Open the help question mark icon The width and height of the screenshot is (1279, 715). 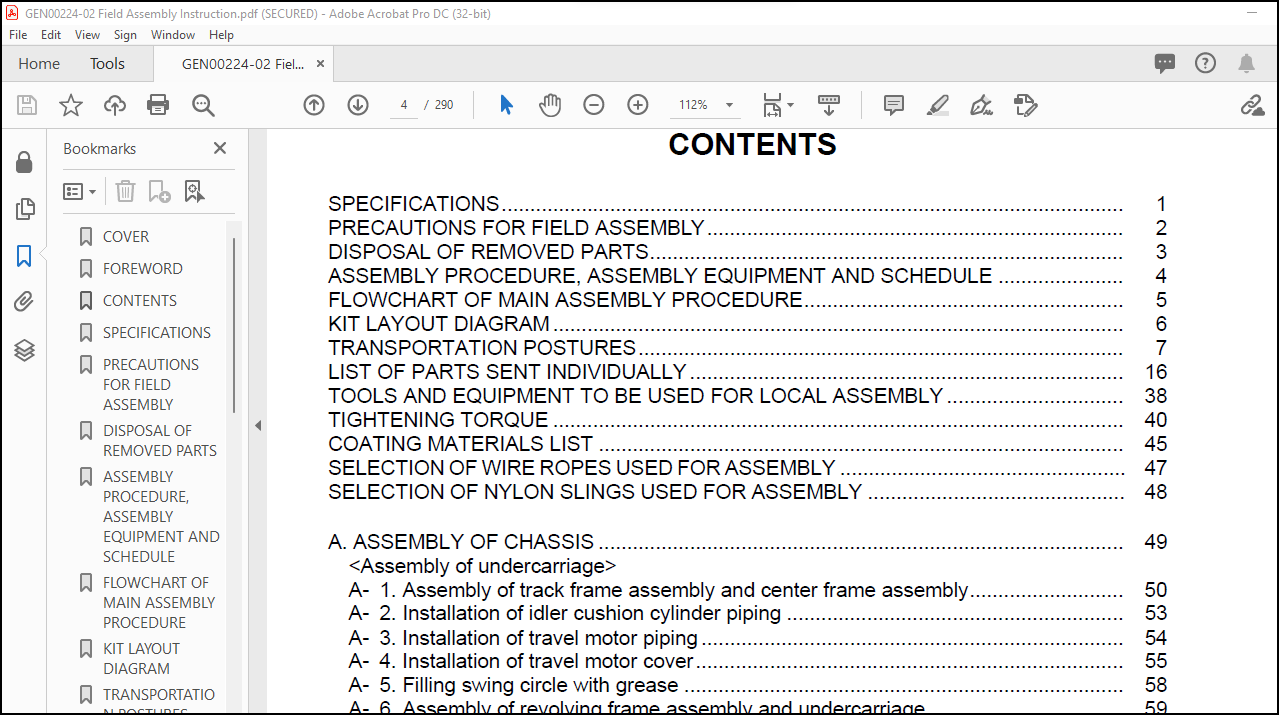[x=1206, y=63]
